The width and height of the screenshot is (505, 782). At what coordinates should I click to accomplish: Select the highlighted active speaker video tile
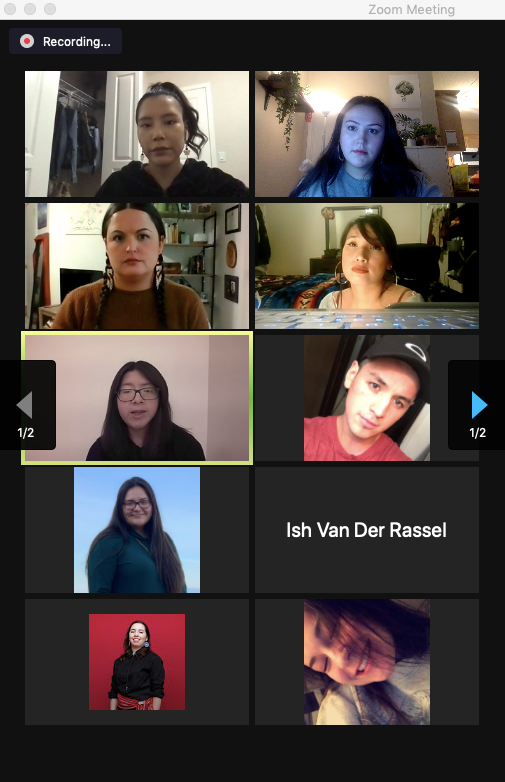point(137,397)
